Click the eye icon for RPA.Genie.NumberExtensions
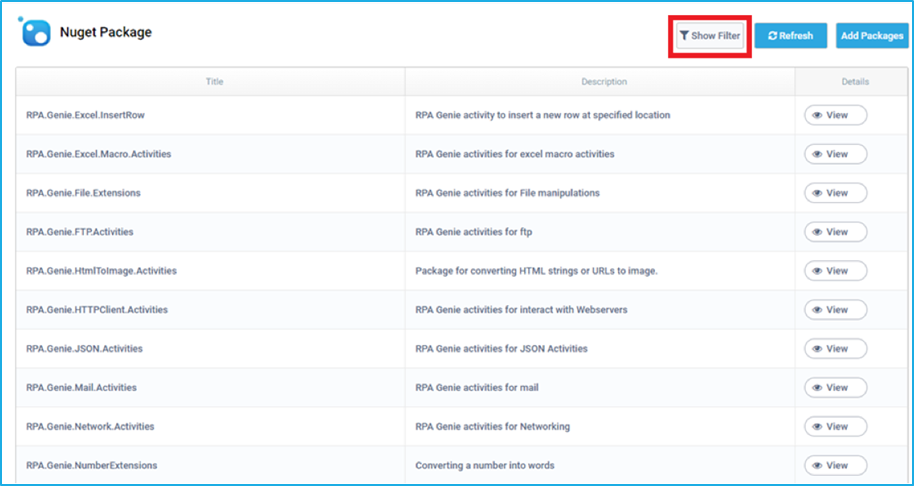 [x=817, y=465]
